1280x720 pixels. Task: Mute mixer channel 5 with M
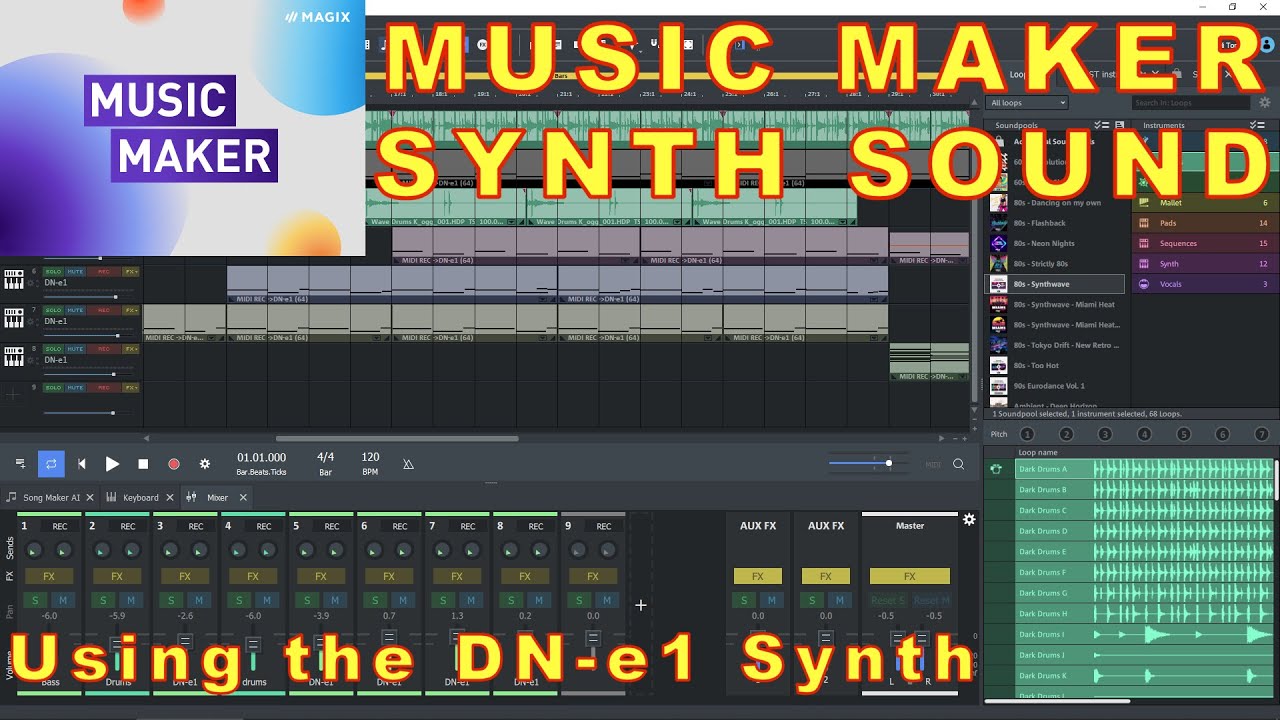pos(335,600)
